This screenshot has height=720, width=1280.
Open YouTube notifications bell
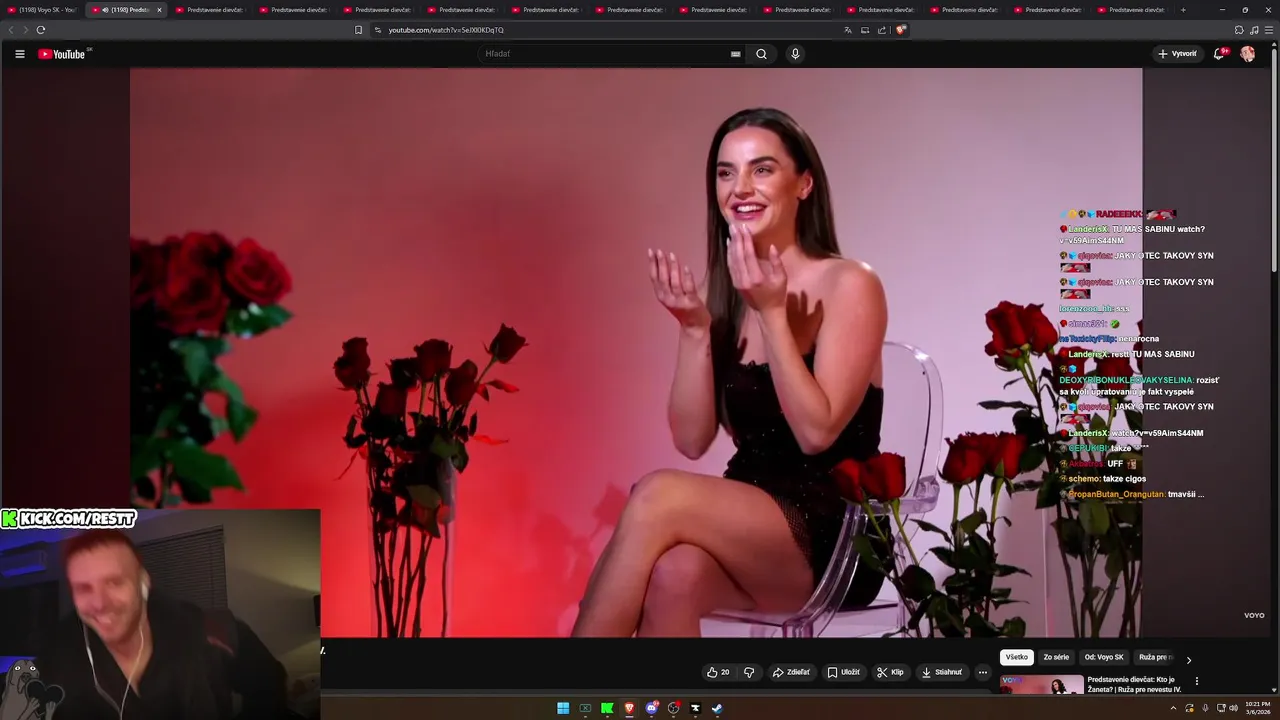pyautogui.click(x=1219, y=54)
